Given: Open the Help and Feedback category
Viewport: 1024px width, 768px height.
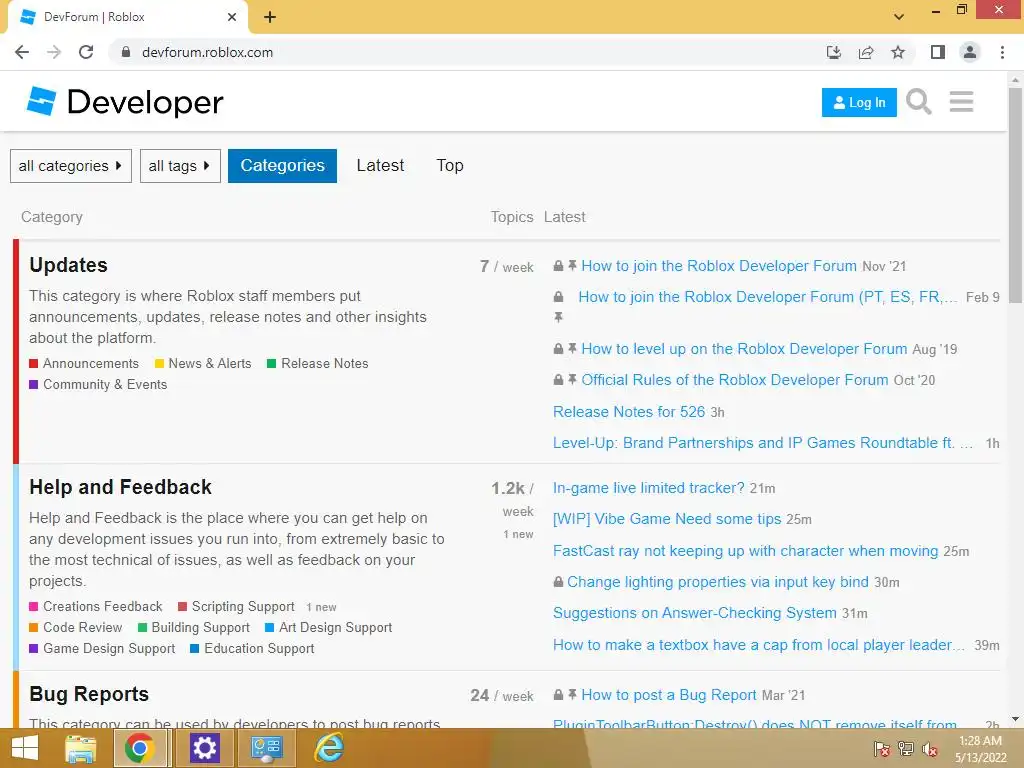Looking at the screenshot, I should click(x=120, y=487).
